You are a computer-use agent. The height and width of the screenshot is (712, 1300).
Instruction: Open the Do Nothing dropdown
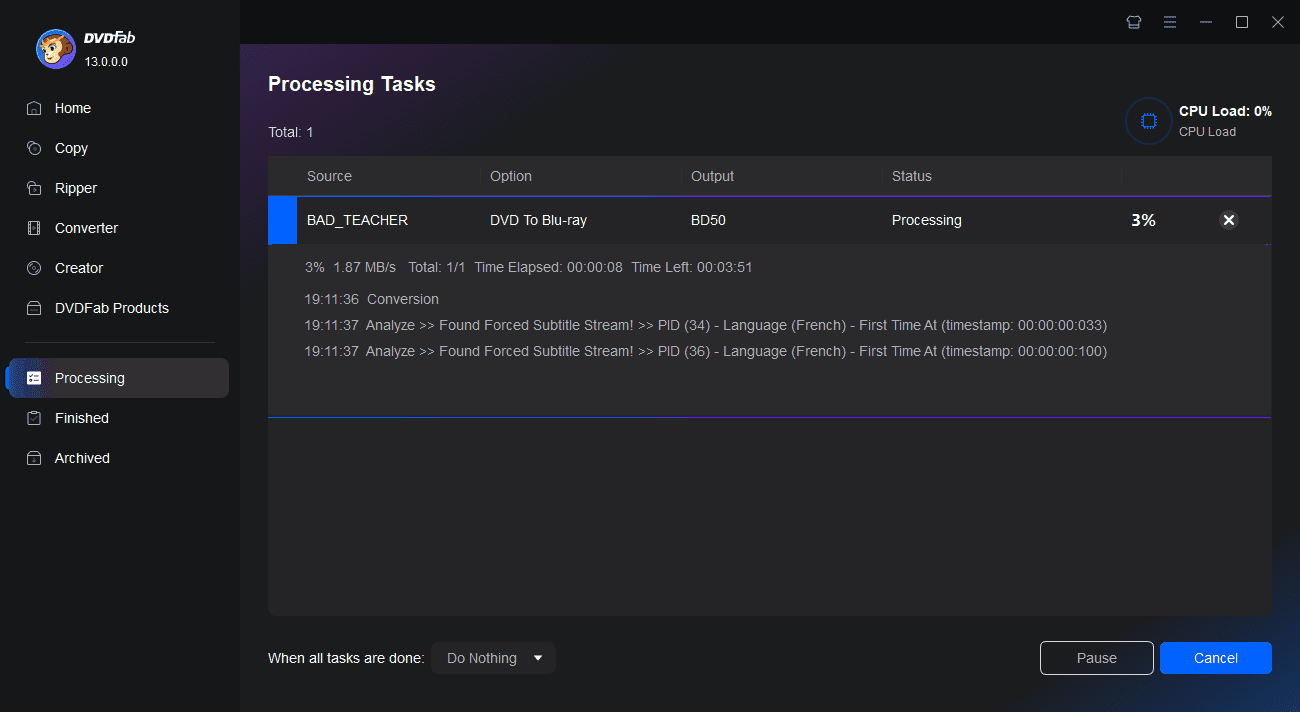point(493,658)
